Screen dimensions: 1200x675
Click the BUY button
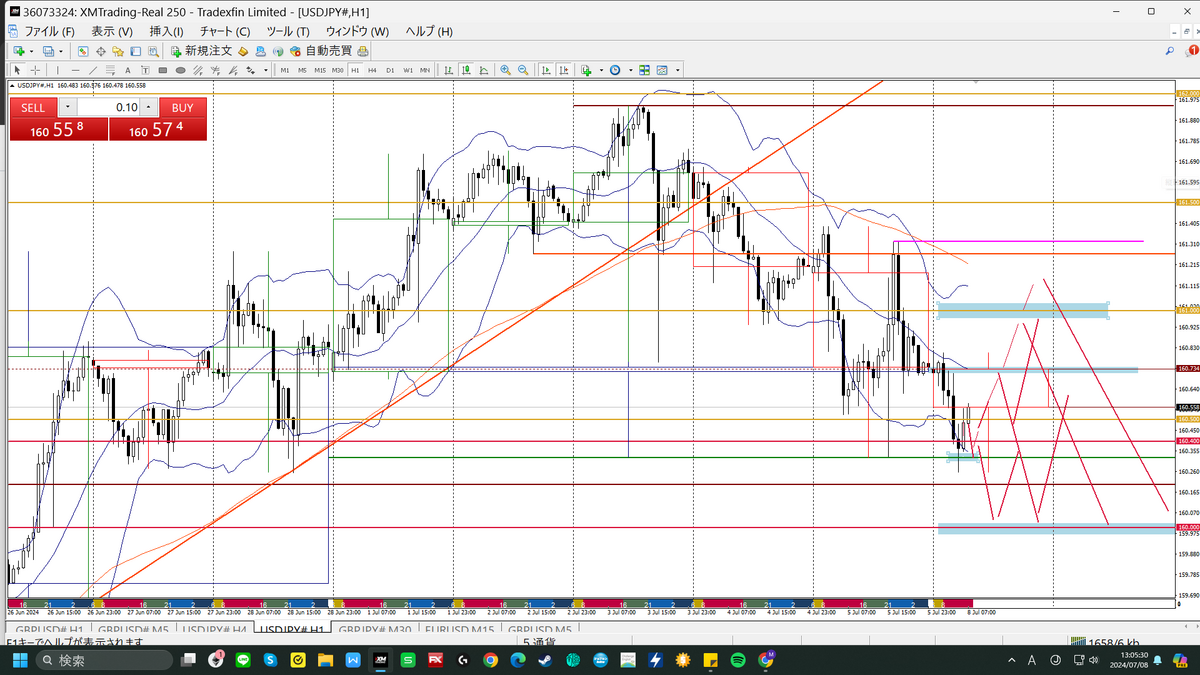(182, 107)
